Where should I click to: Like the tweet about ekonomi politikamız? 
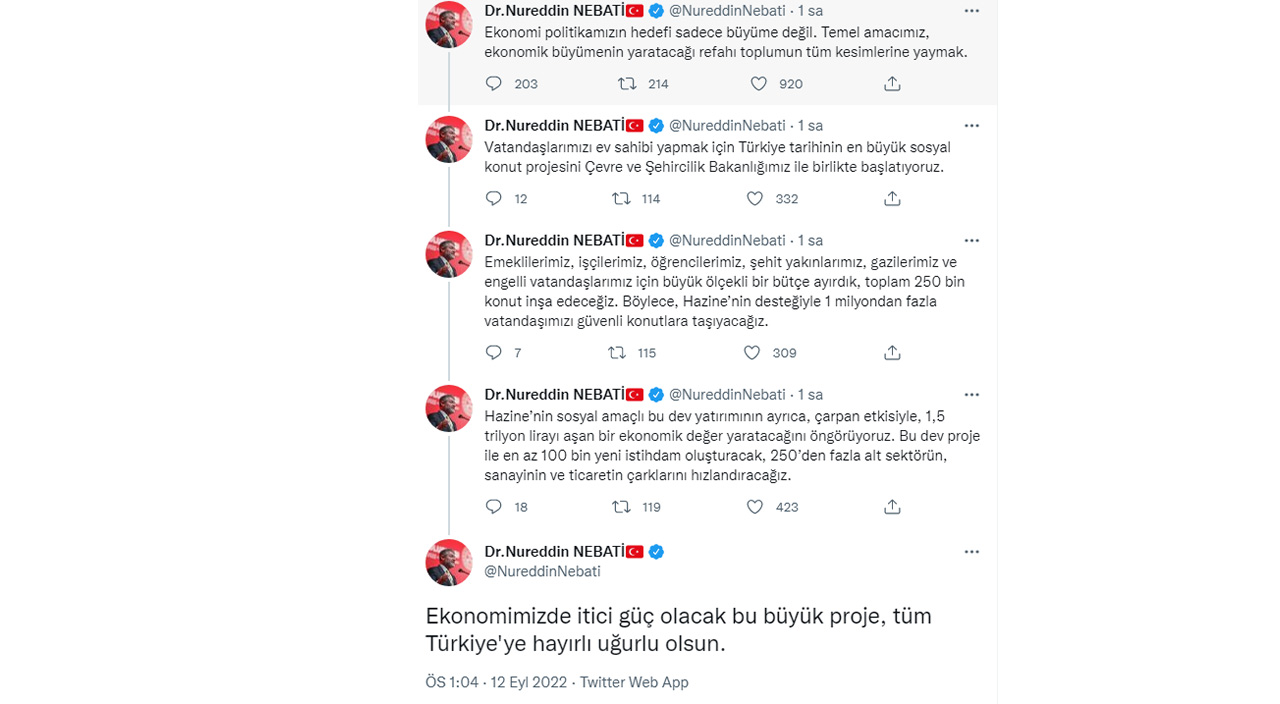(758, 84)
